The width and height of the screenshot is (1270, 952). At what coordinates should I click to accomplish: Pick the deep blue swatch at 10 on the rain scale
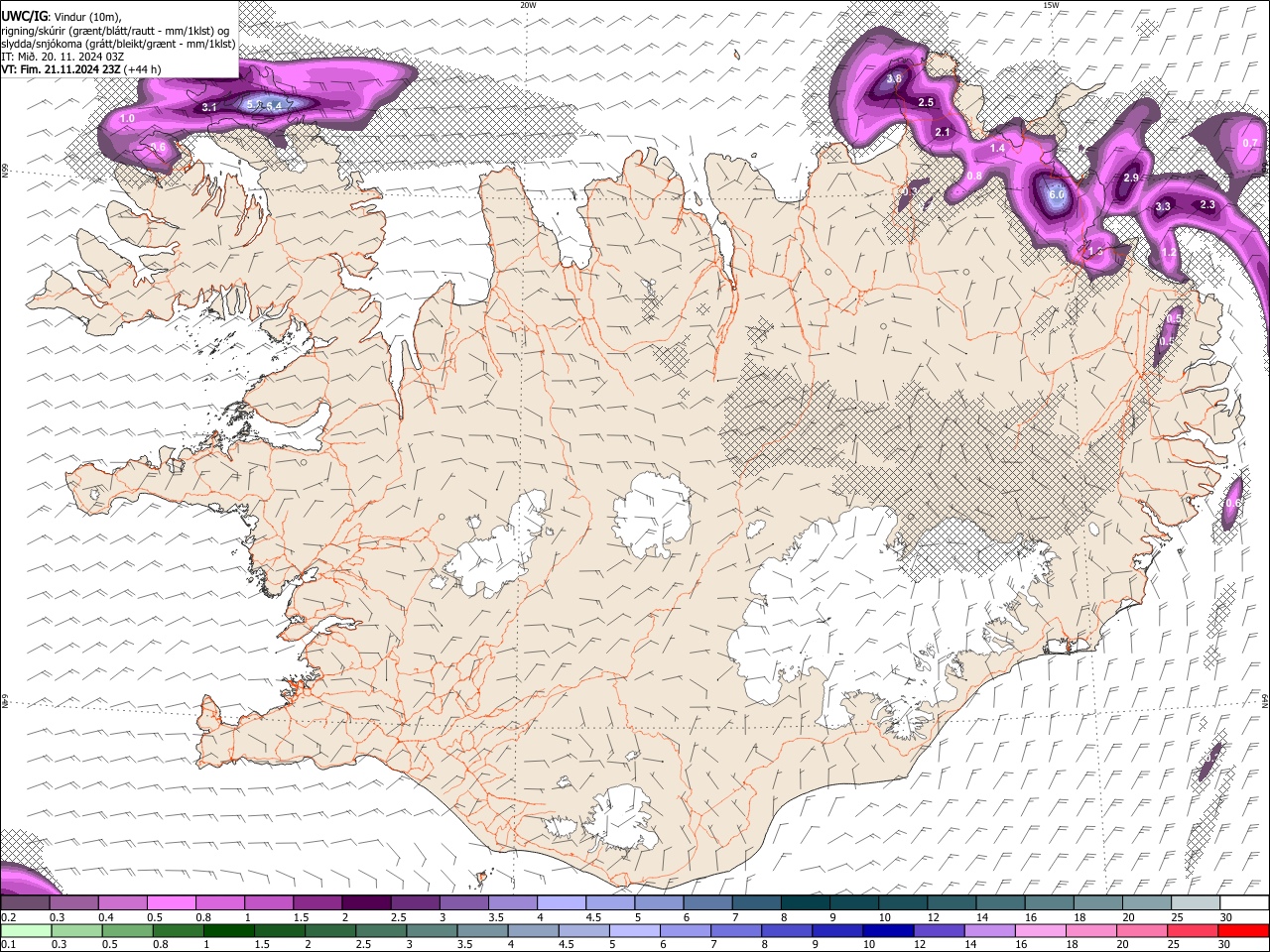tap(888, 930)
